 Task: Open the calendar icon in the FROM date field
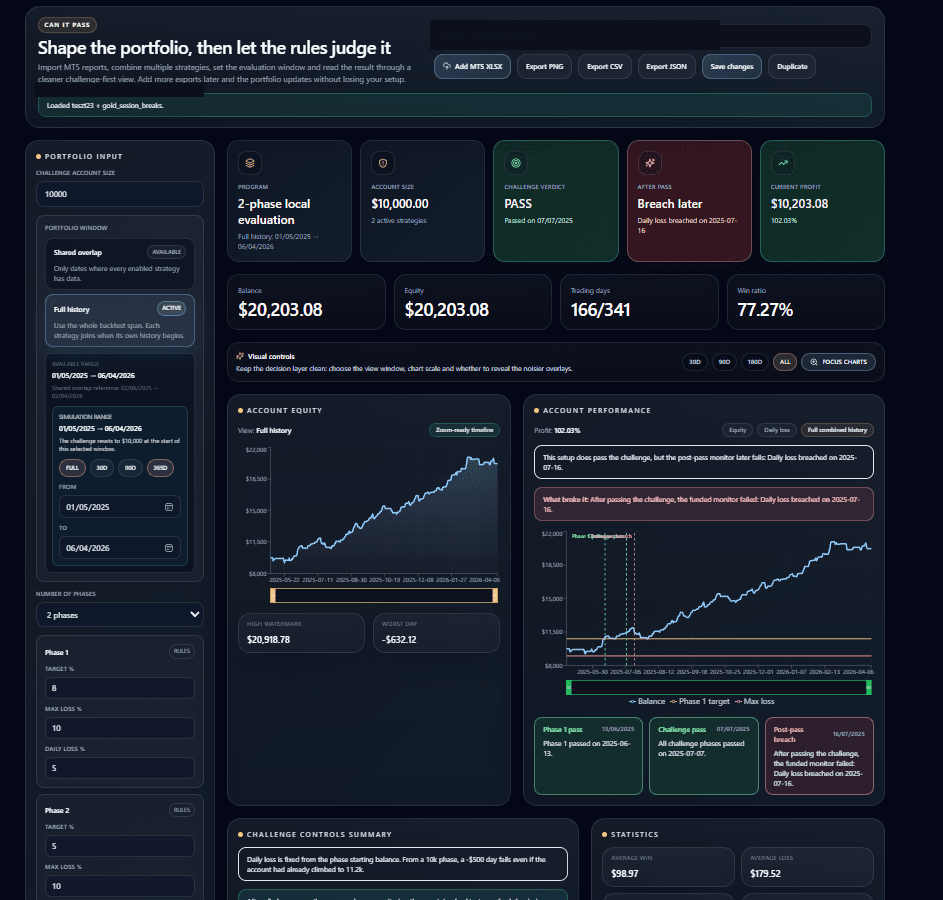click(168, 507)
